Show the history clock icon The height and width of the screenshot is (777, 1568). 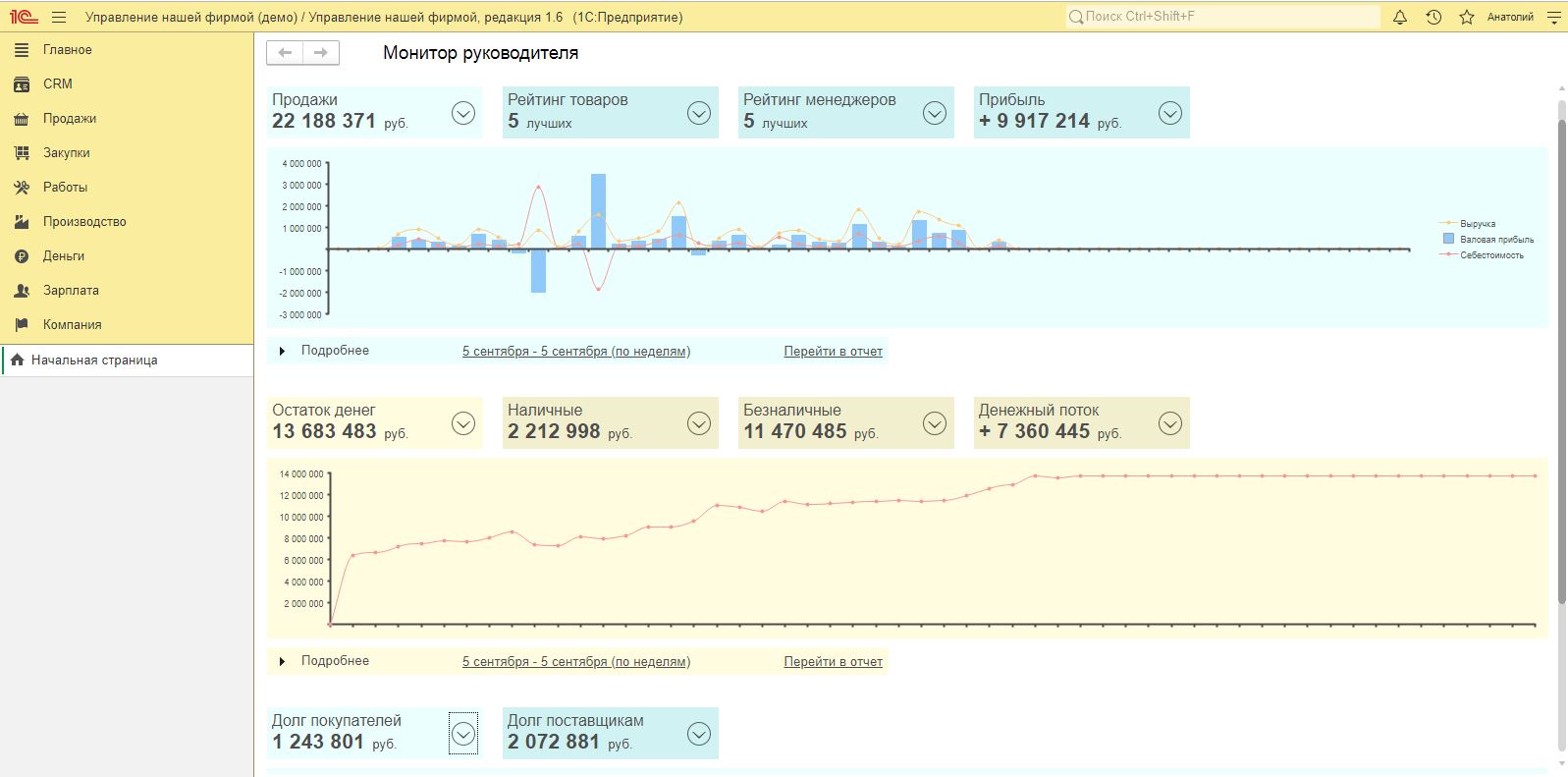pyautogui.click(x=1433, y=17)
